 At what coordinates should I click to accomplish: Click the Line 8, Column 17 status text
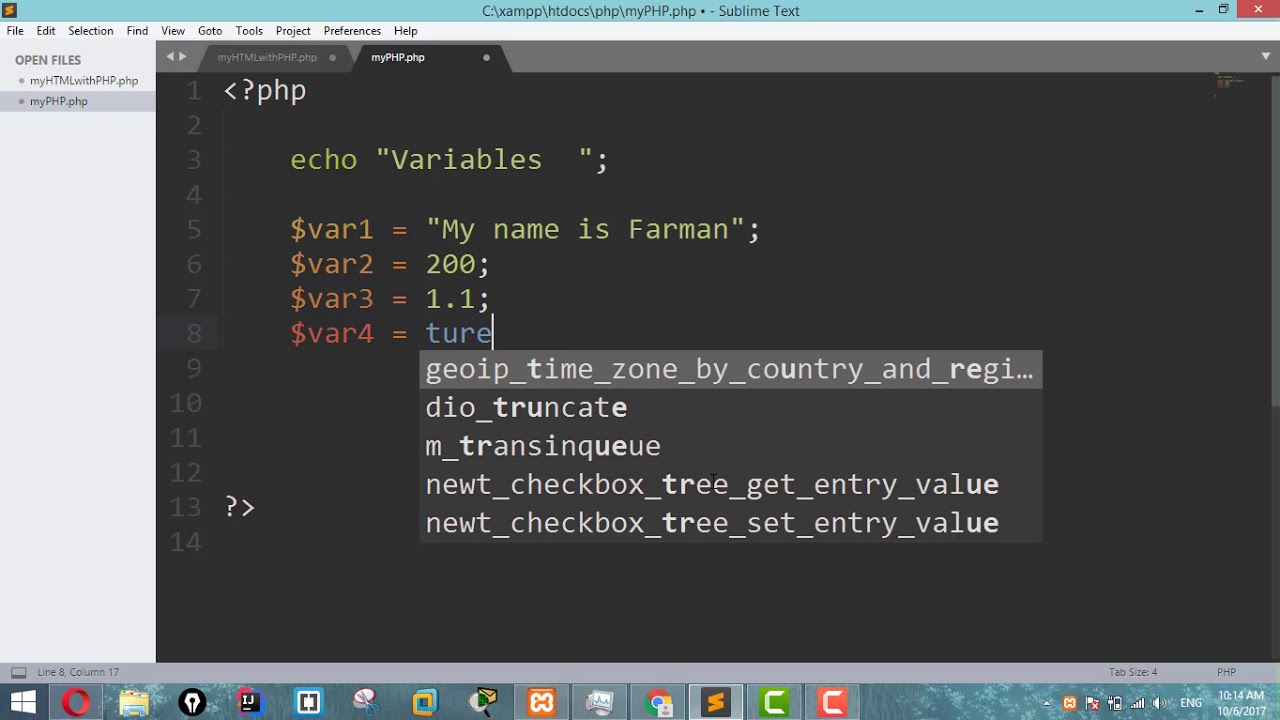[x=78, y=672]
